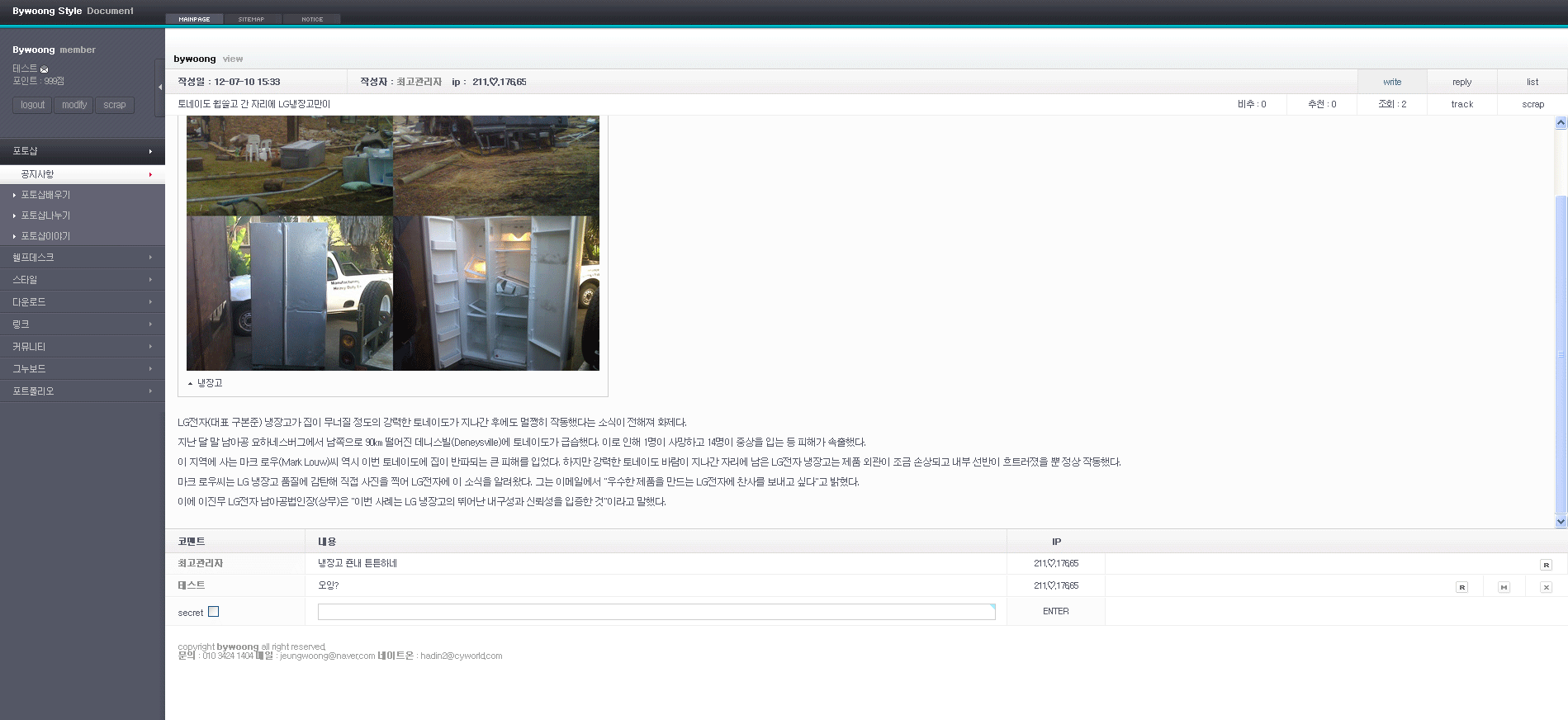This screenshot has height=720, width=1568.
Task: Open the 포토샵배우기 submenu item
Action: [x=45, y=195]
